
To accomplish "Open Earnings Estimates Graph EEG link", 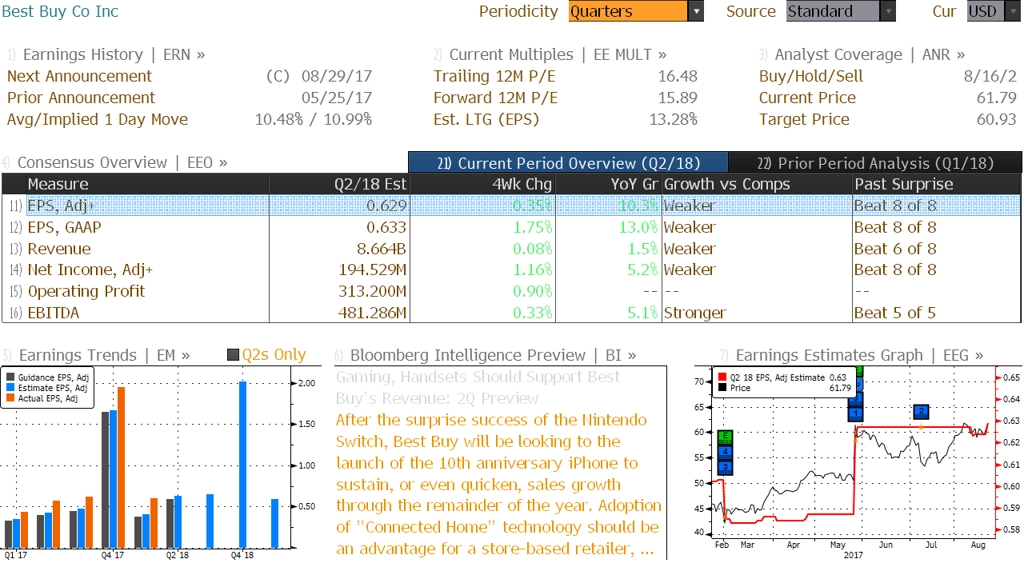I will 859,355.
